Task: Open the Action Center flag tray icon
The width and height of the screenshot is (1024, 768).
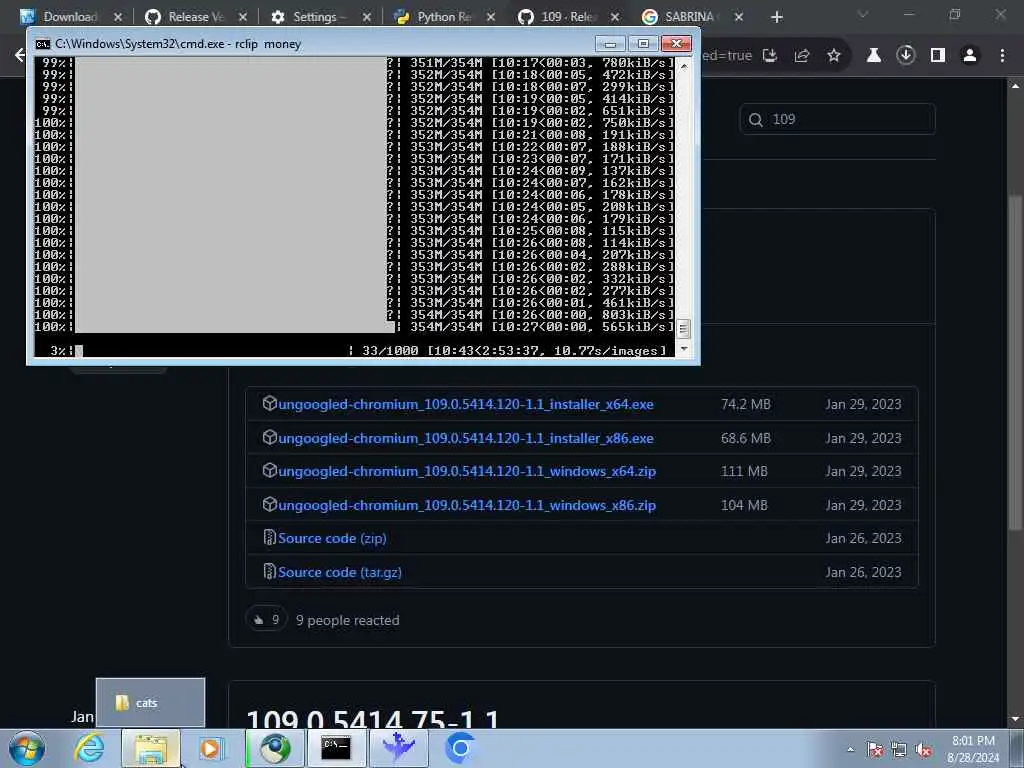Action: tap(875, 750)
